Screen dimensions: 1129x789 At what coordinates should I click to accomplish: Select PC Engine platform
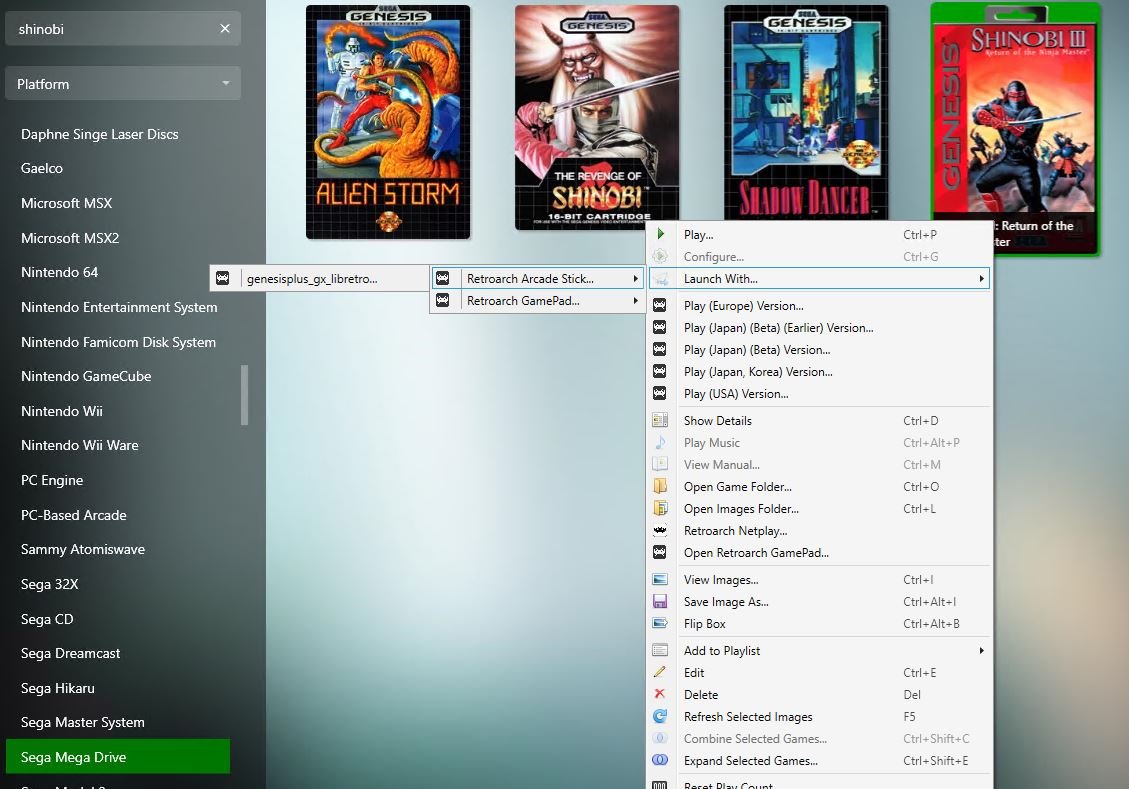pos(52,480)
